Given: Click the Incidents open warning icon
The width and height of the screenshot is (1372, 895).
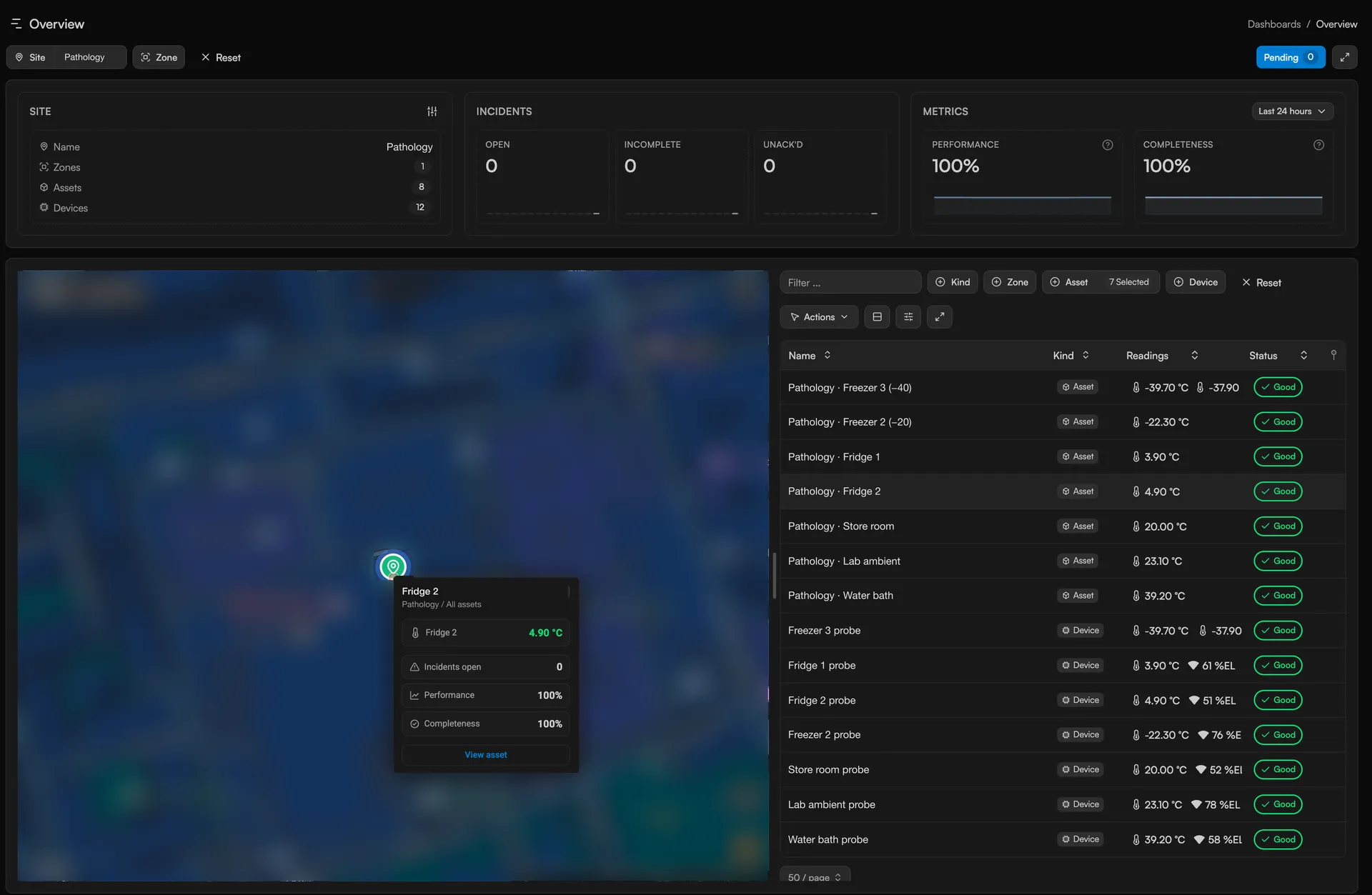Looking at the screenshot, I should (x=414, y=666).
